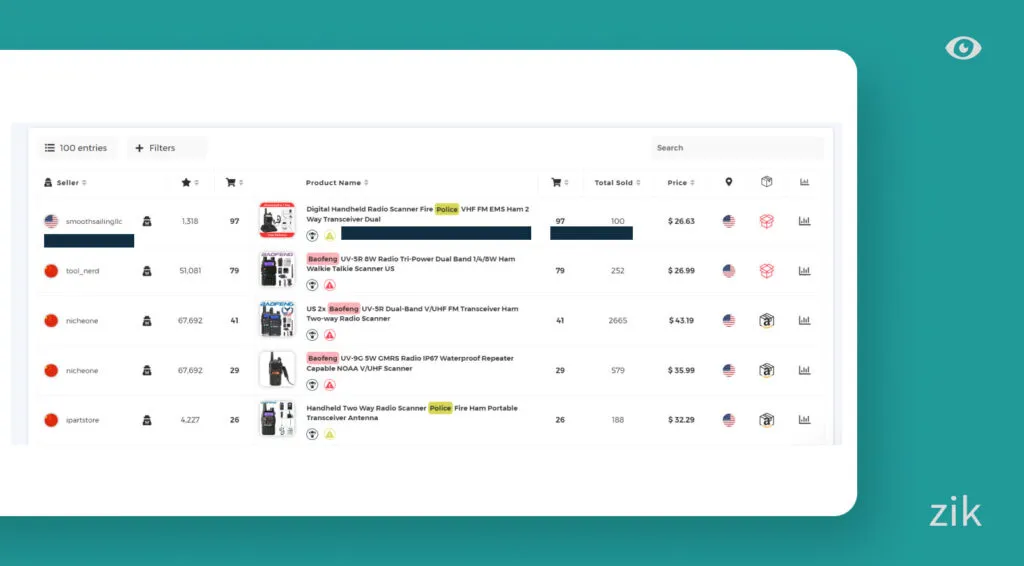The width and height of the screenshot is (1024, 566).
Task: Click the total sold value 2665
Action: pos(618,321)
